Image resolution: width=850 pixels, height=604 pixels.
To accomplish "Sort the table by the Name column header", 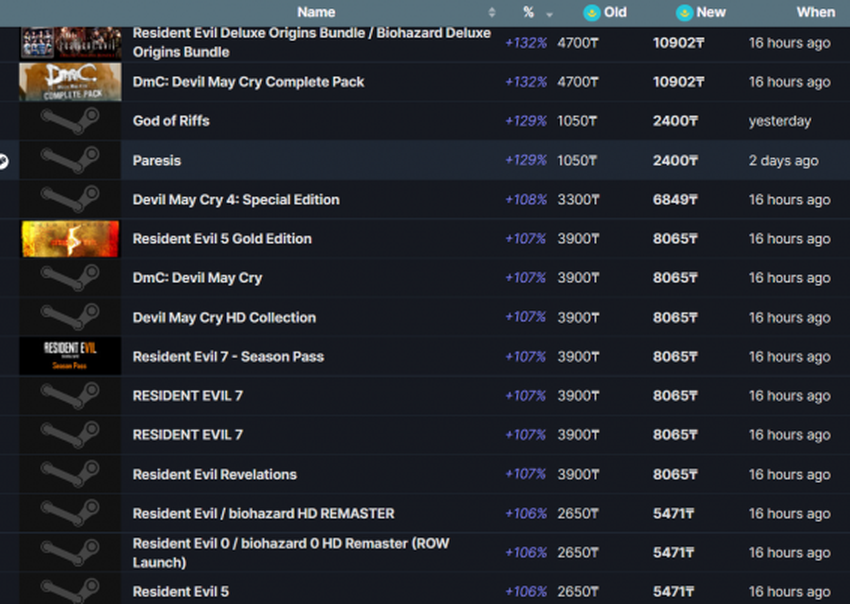I will coord(316,12).
